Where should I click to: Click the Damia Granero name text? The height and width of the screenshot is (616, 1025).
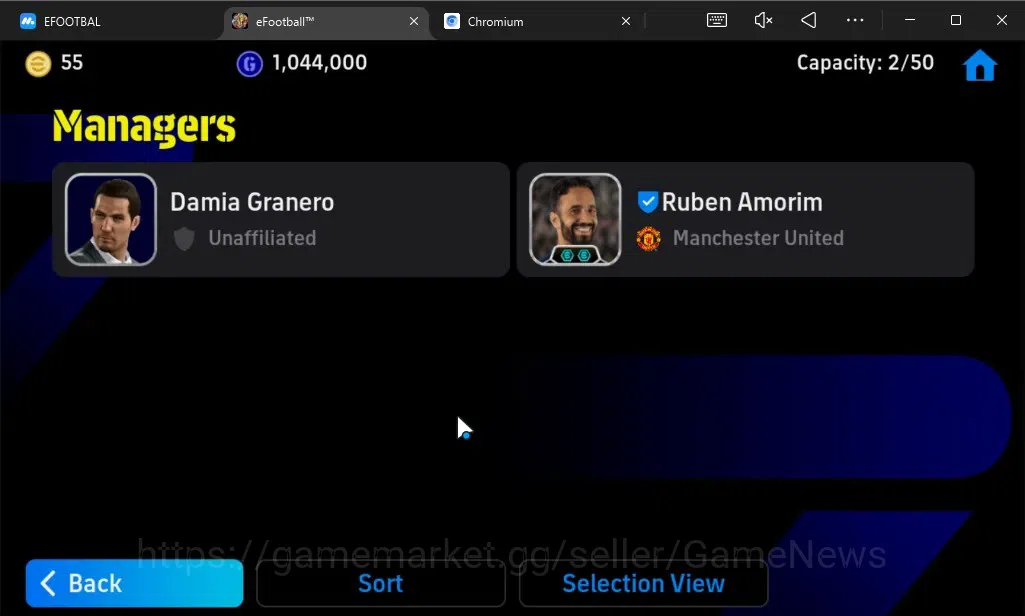pos(252,202)
